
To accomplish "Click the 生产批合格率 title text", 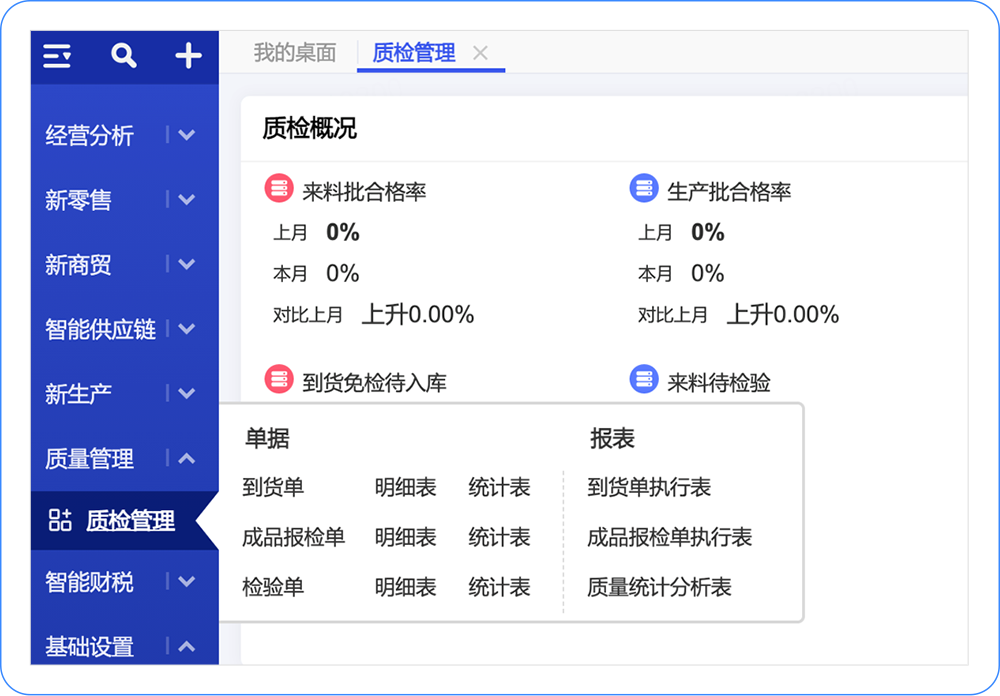I will 729,191.
